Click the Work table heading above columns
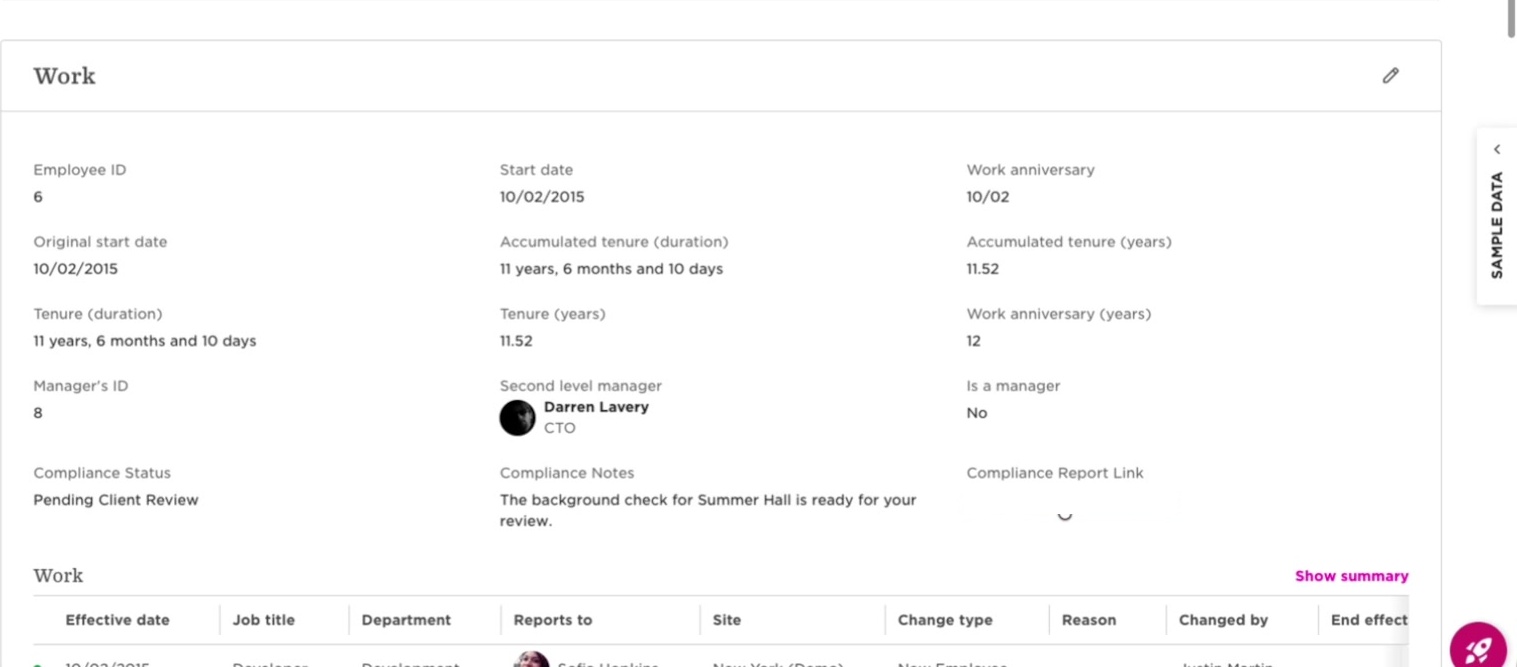Viewport: 1517px width, 667px height. [x=58, y=576]
